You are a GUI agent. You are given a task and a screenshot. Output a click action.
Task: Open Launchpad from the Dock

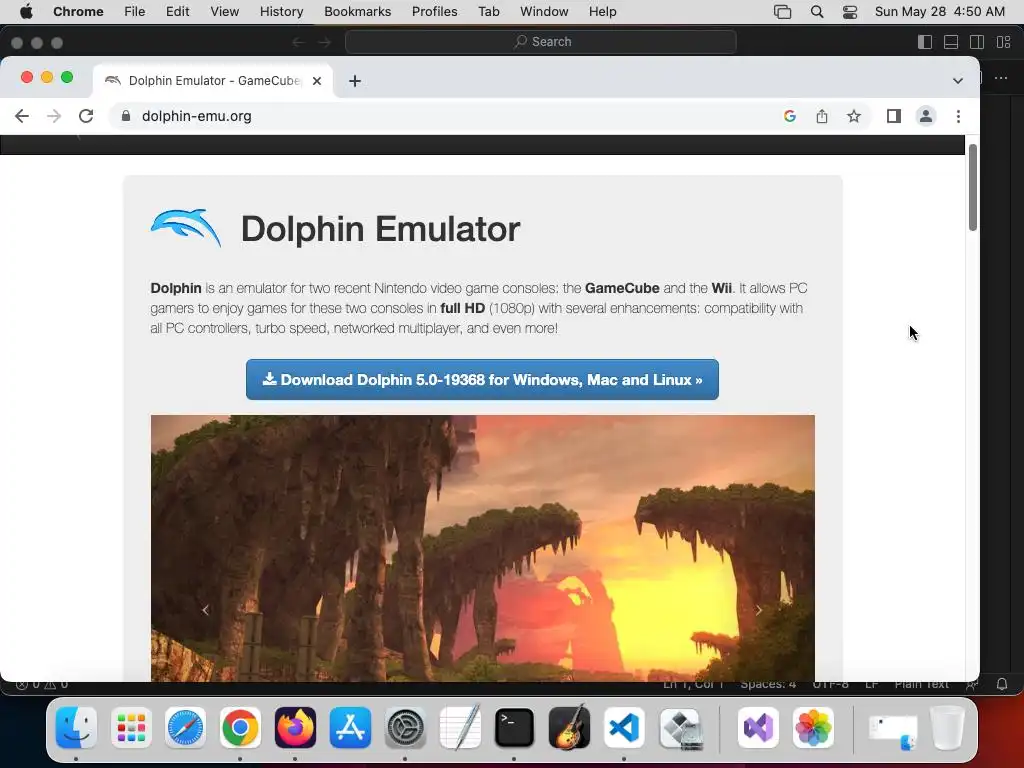[x=131, y=728]
